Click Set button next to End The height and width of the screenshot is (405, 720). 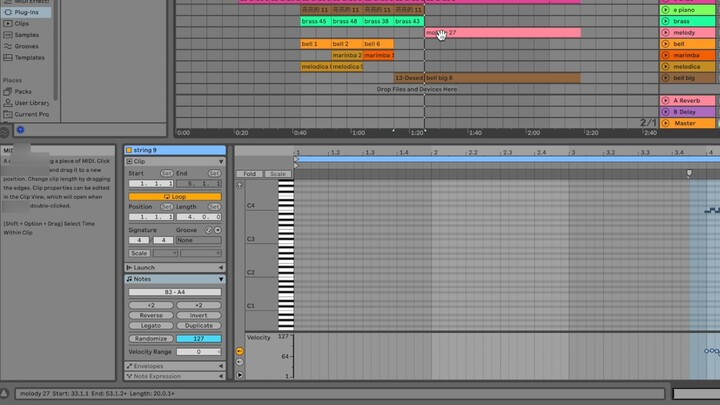(x=214, y=173)
